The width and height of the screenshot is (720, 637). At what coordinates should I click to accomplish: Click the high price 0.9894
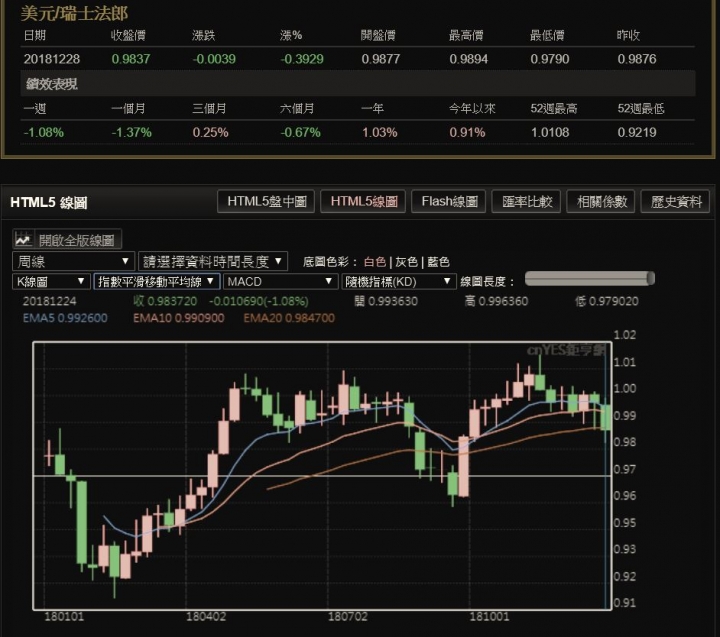(469, 59)
